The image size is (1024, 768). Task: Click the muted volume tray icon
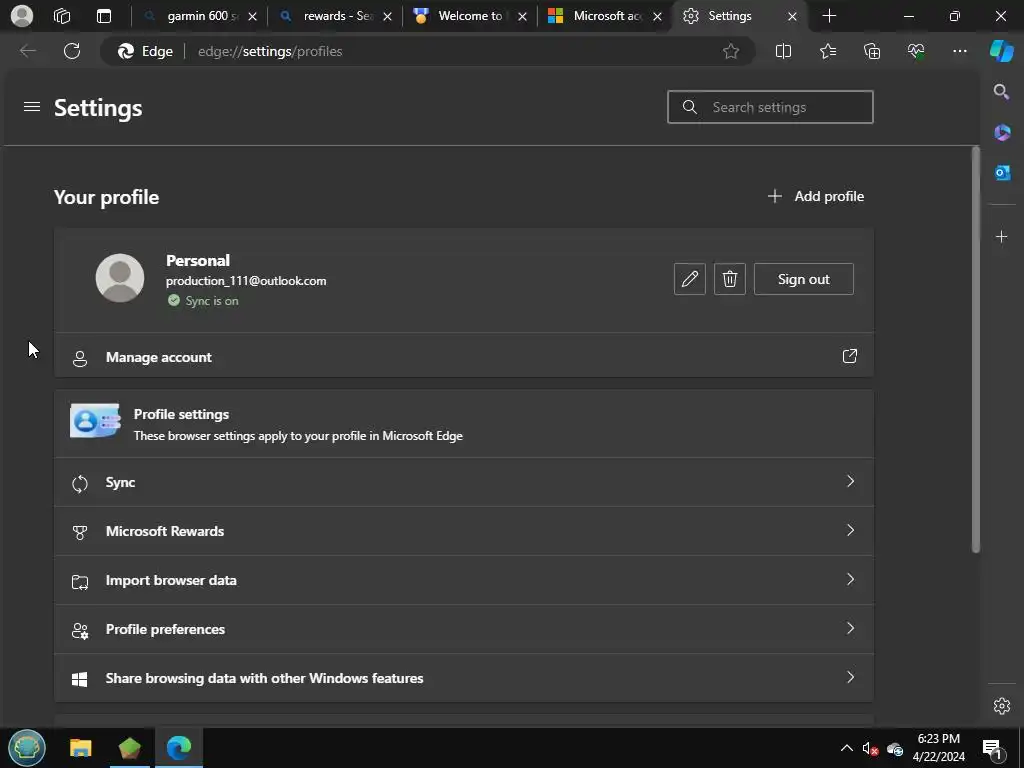(x=870, y=749)
